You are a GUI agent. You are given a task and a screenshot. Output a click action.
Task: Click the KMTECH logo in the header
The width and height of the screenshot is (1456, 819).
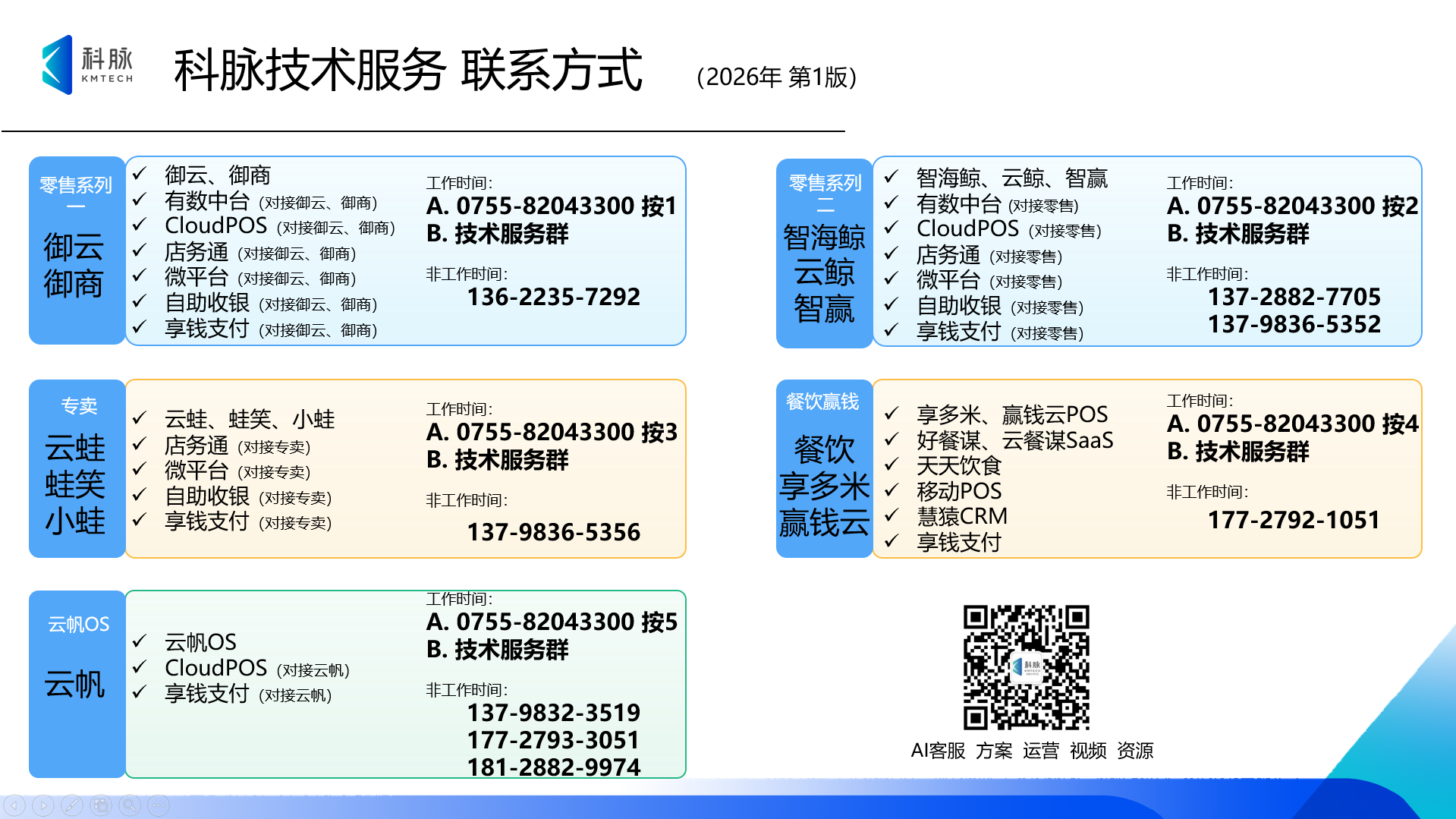pos(88,65)
